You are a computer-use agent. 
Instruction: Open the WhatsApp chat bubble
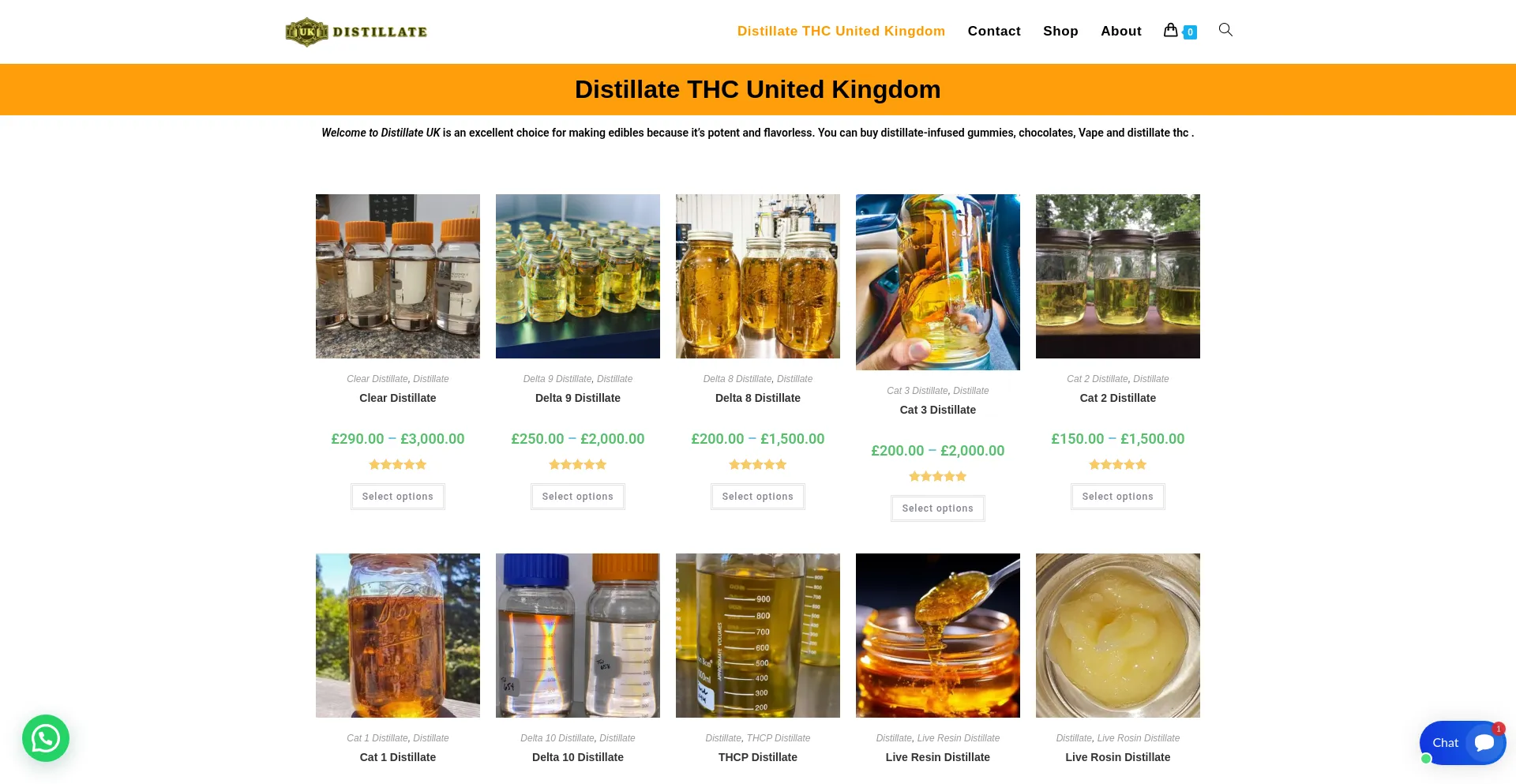[x=46, y=738]
